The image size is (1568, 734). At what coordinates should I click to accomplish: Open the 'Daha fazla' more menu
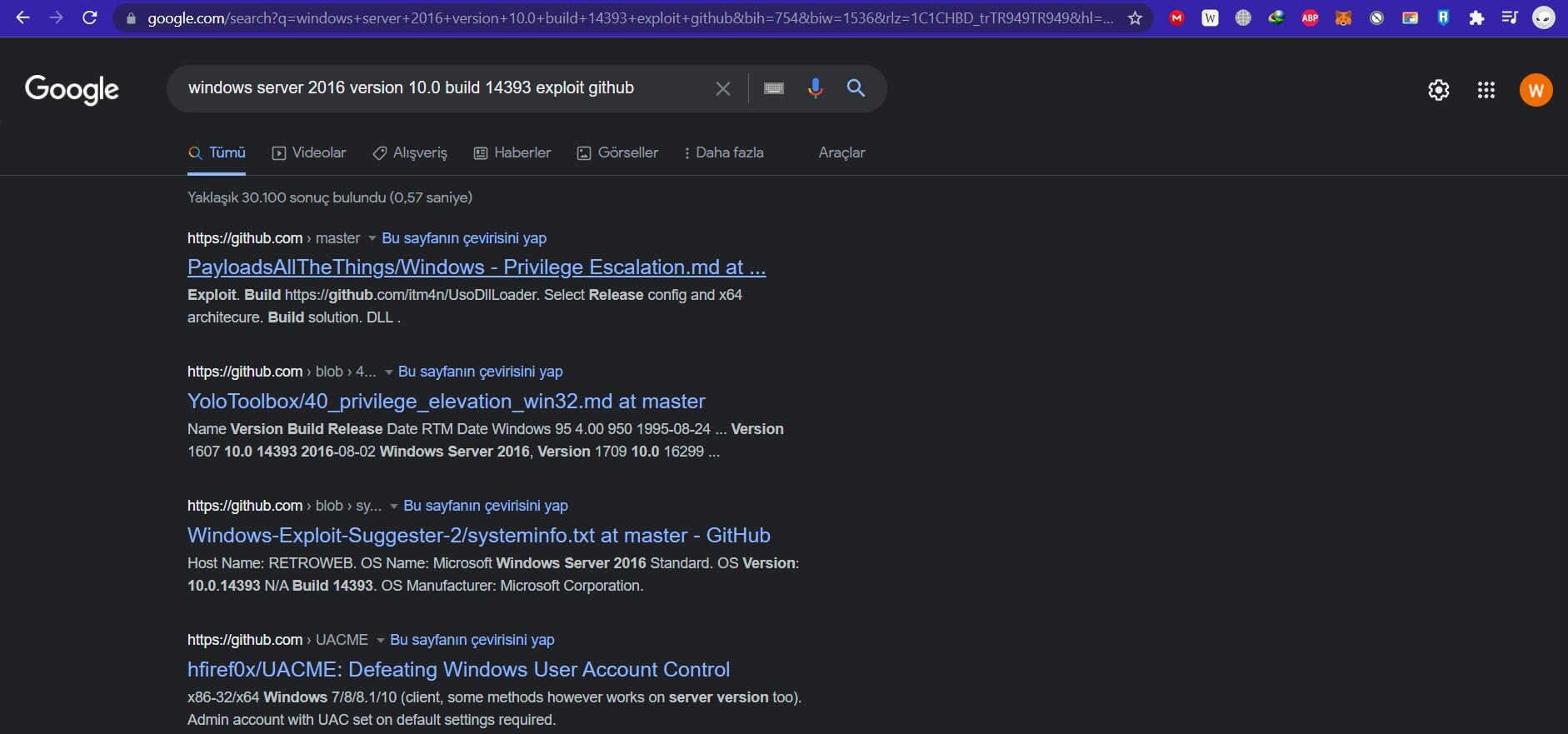(x=723, y=152)
